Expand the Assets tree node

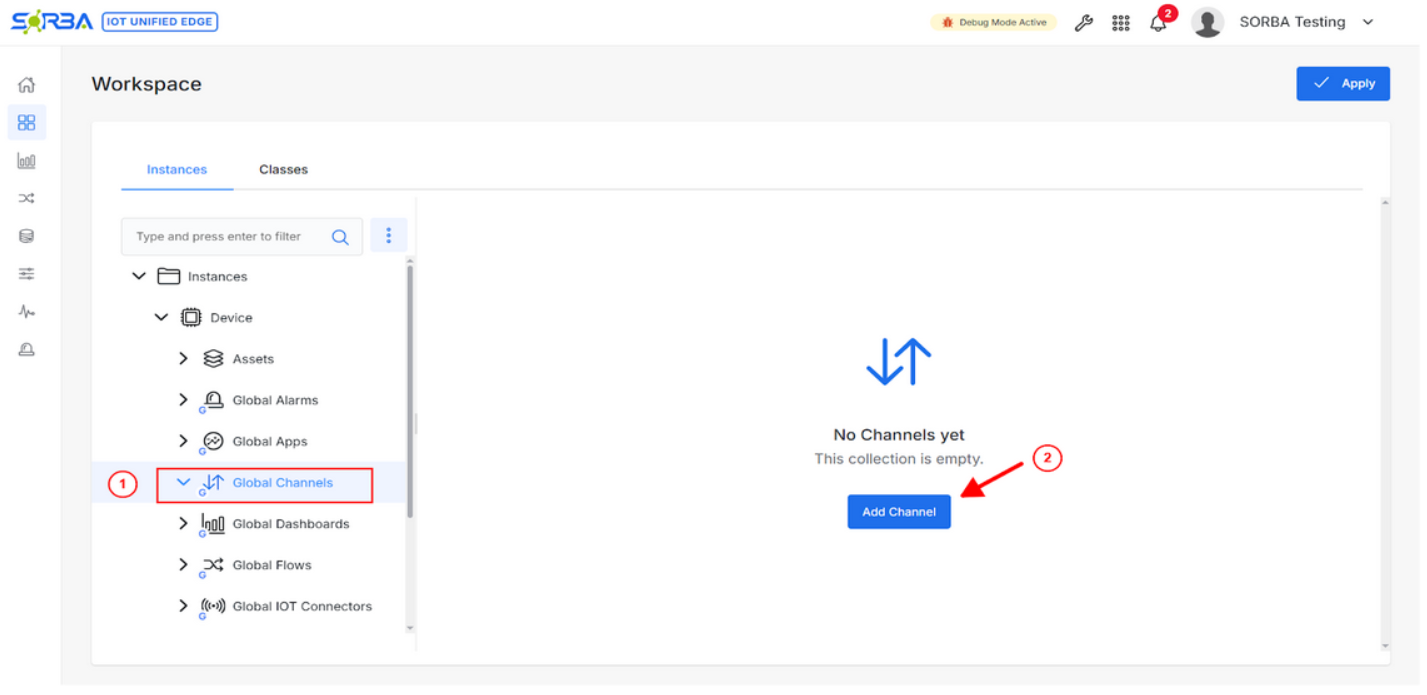pos(183,359)
